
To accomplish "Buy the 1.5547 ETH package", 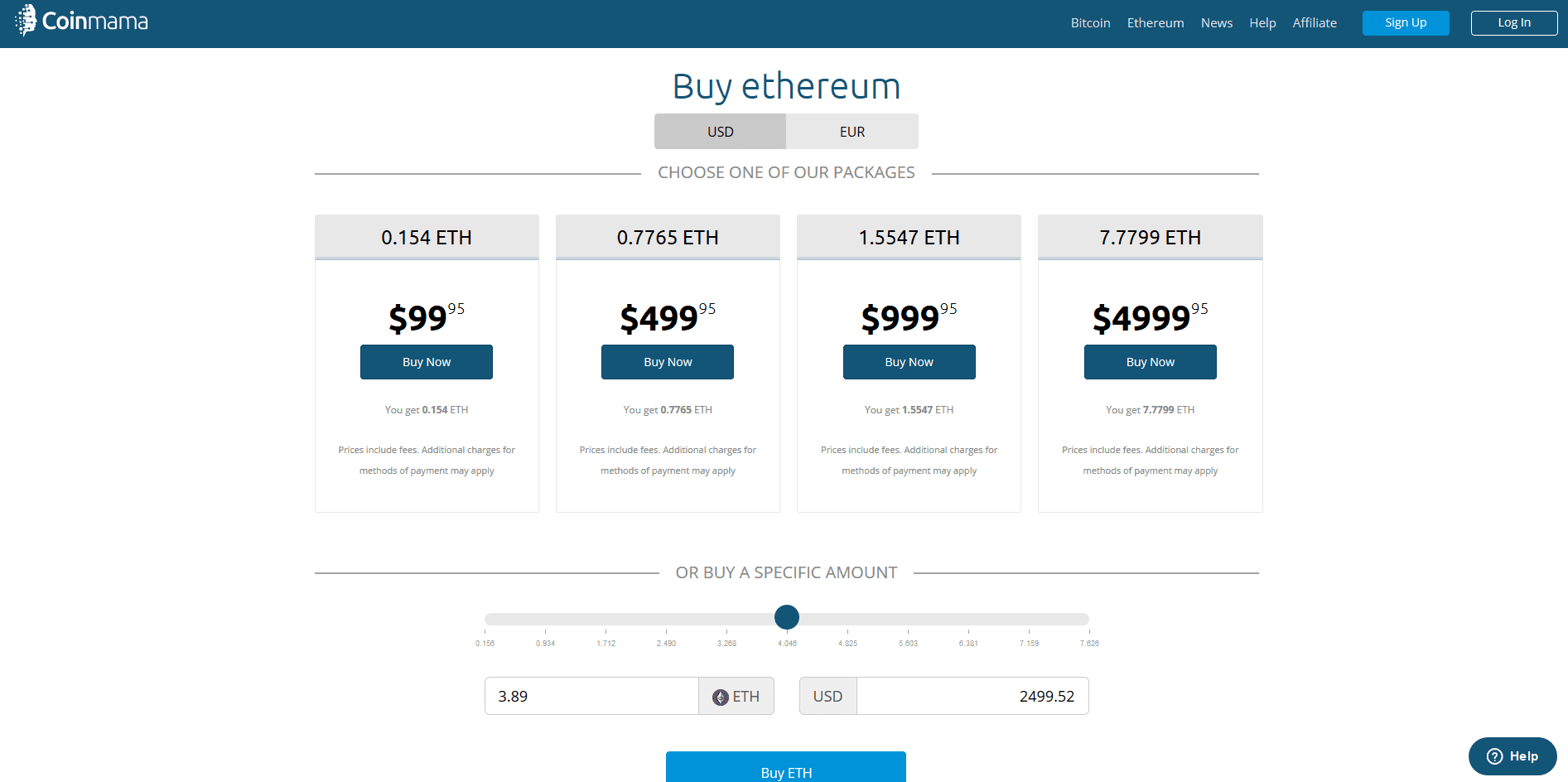I will [x=909, y=362].
